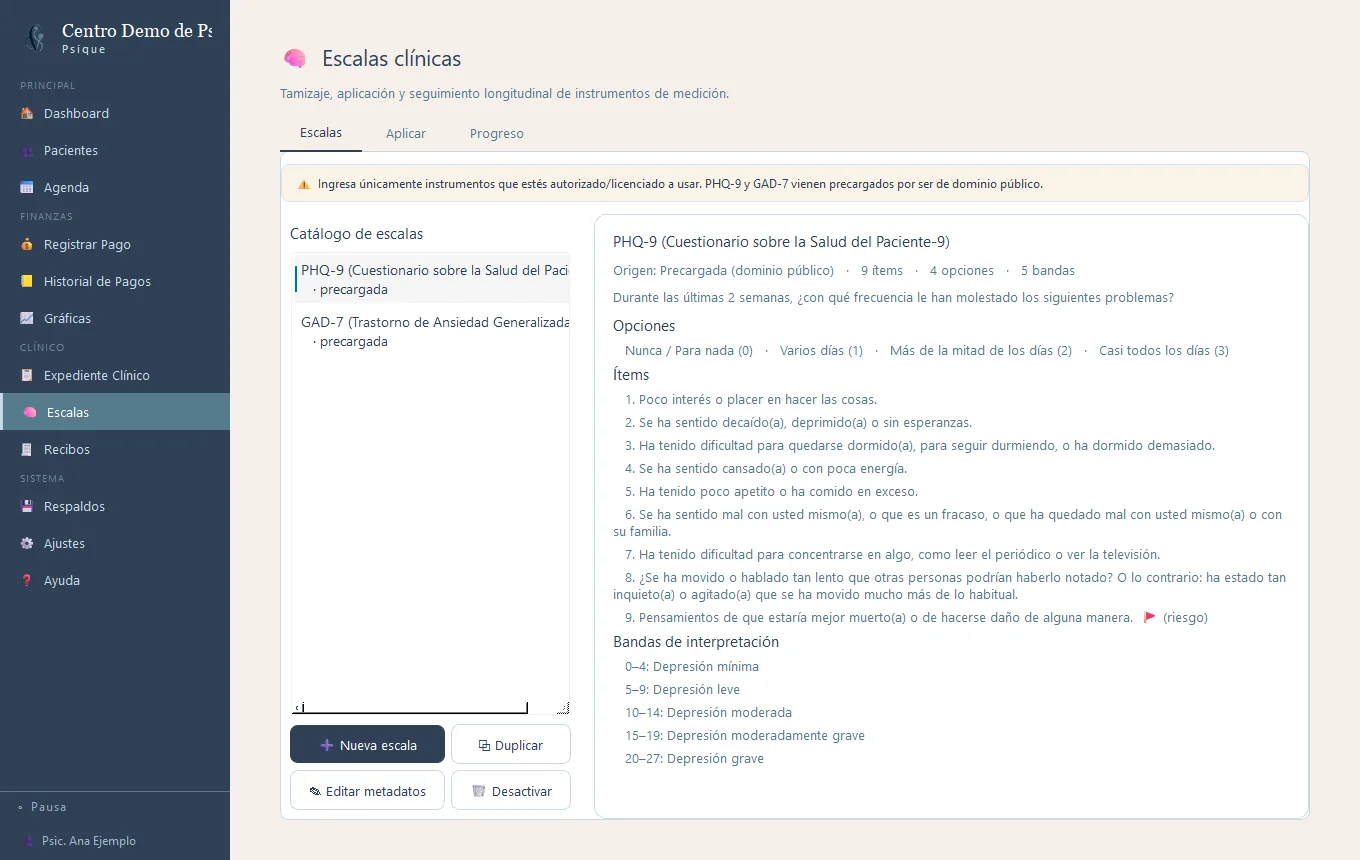Click the brain icon beside Escalas clínicas title
This screenshot has width=1360, height=860.
[x=294, y=59]
